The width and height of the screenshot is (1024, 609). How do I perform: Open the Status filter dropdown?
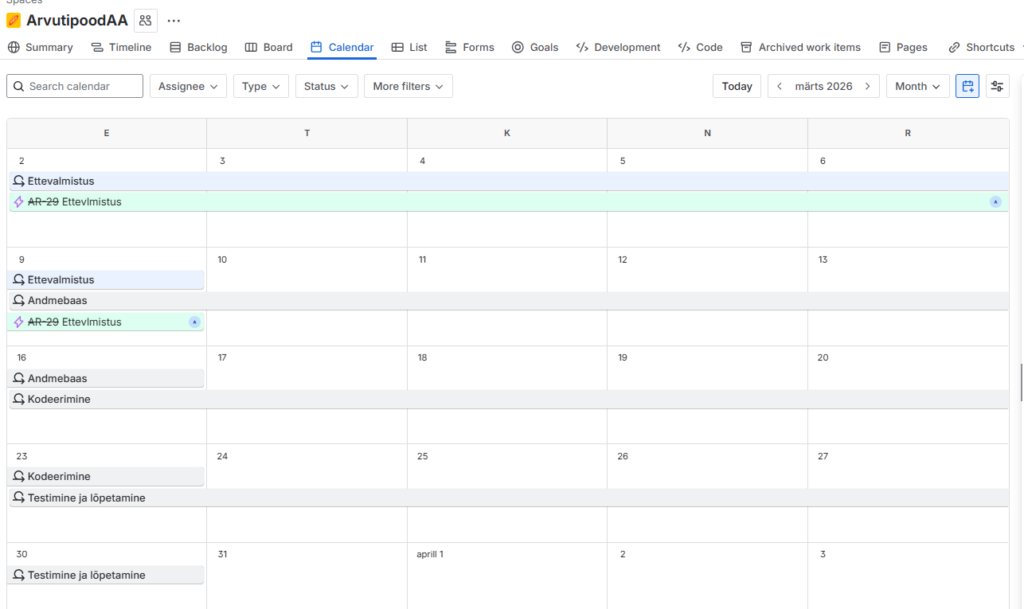tap(326, 86)
